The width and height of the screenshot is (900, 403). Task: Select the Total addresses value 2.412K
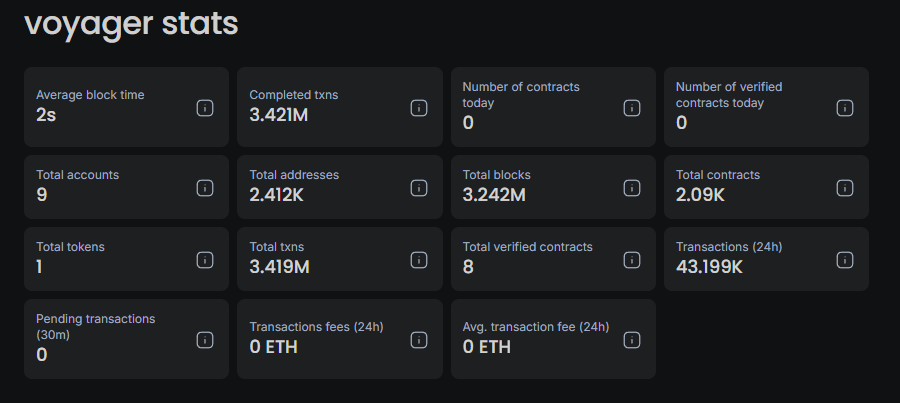coord(278,195)
